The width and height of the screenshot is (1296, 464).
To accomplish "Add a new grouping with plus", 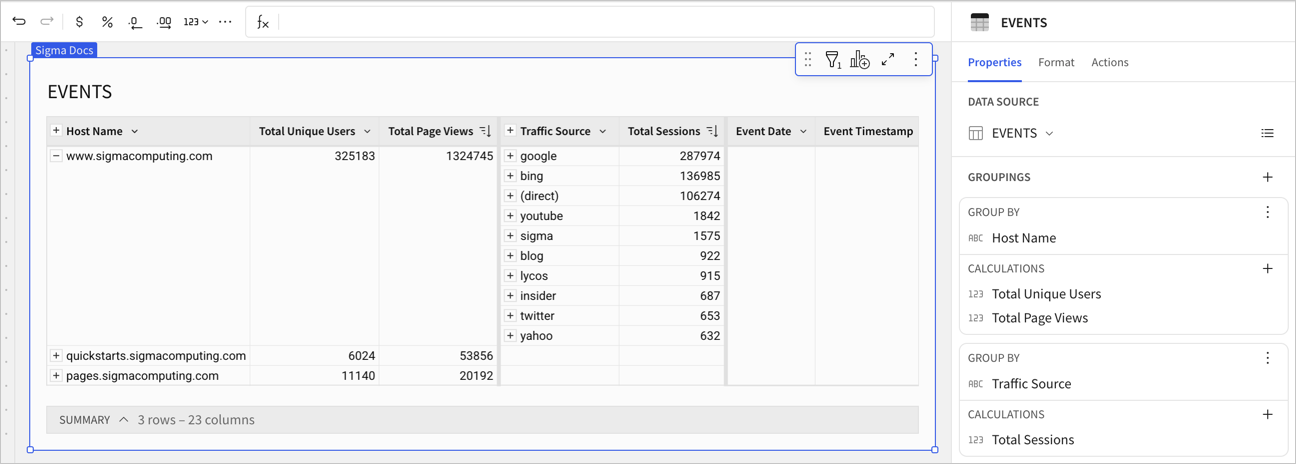I will coord(1268,177).
